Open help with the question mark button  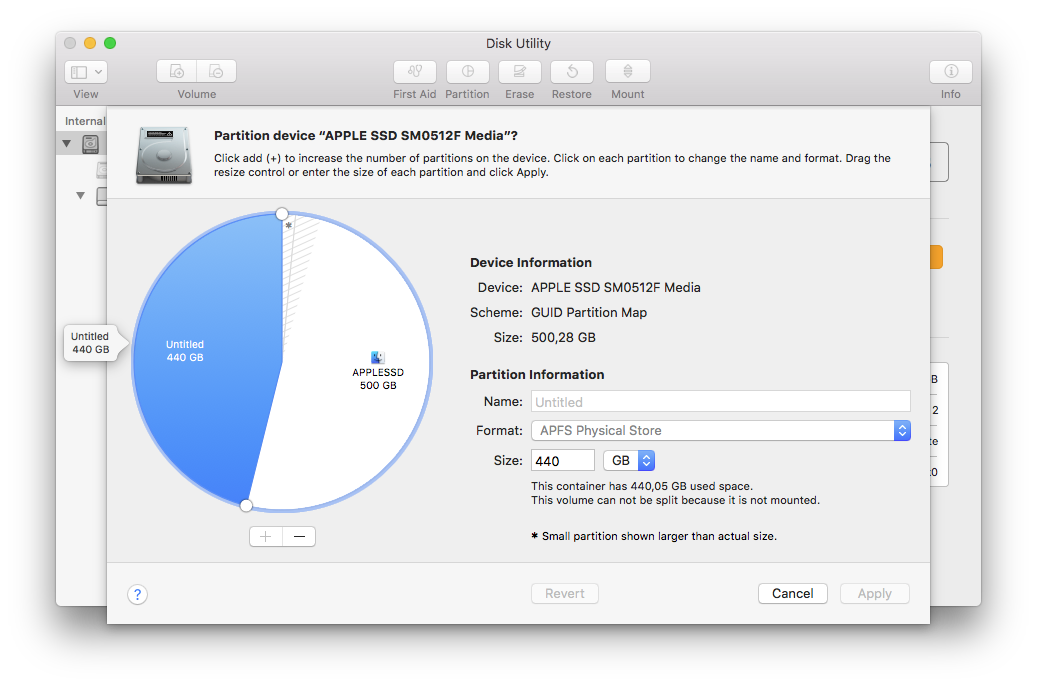(x=138, y=594)
